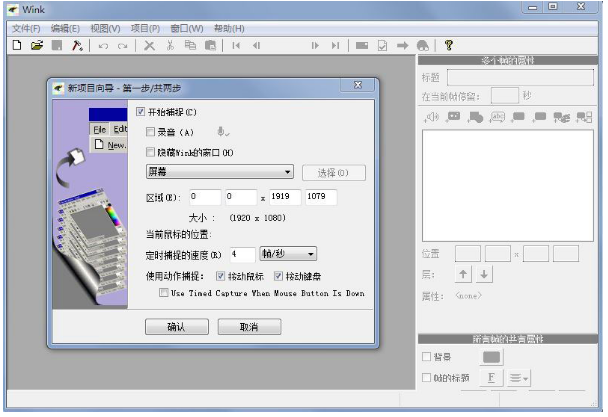The height and width of the screenshot is (417, 608).
Task: Open the text alignment dropdown in shared properties
Action: pyautogui.click(x=518, y=377)
